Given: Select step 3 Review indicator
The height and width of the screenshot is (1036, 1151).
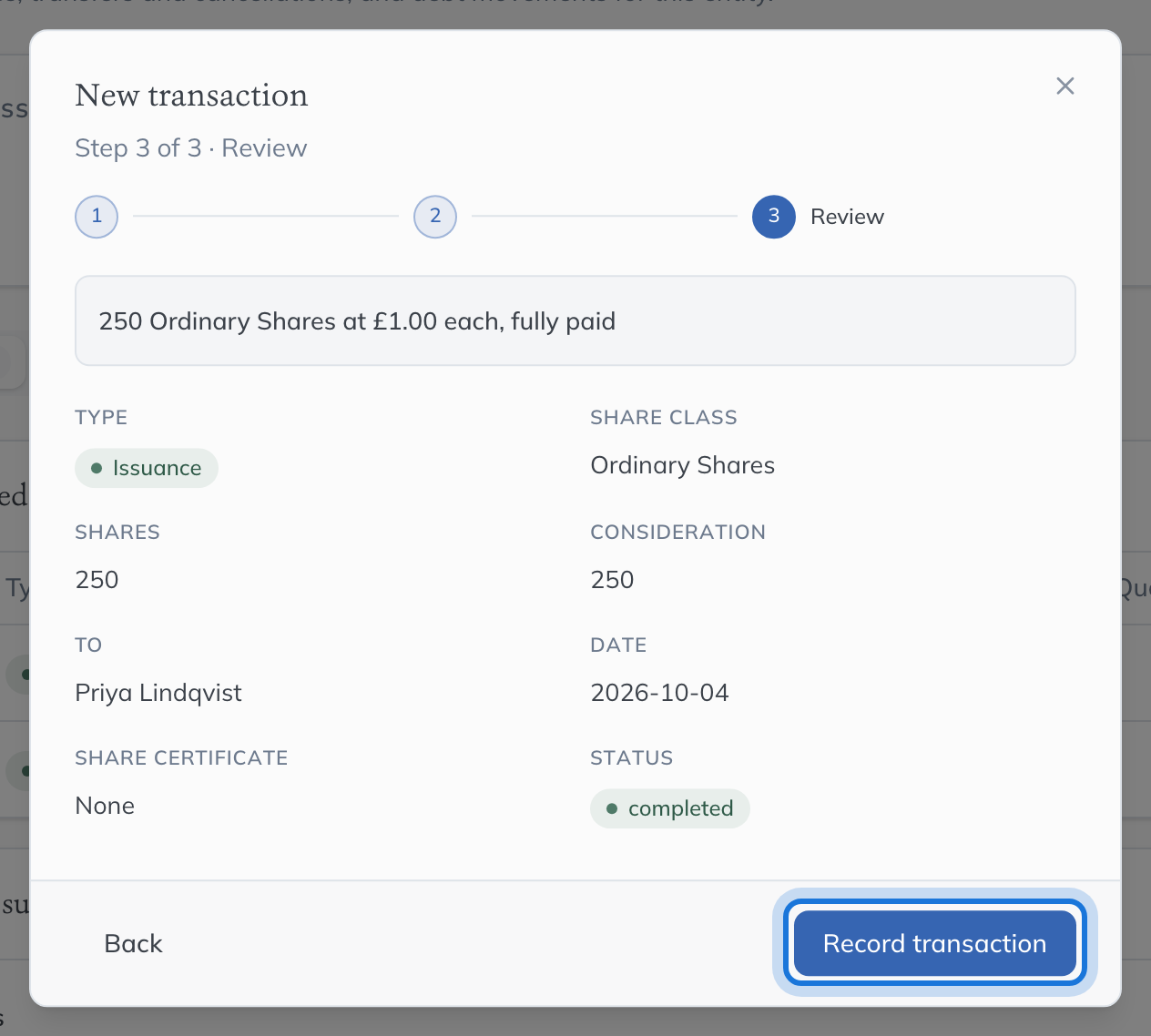Looking at the screenshot, I should (774, 217).
